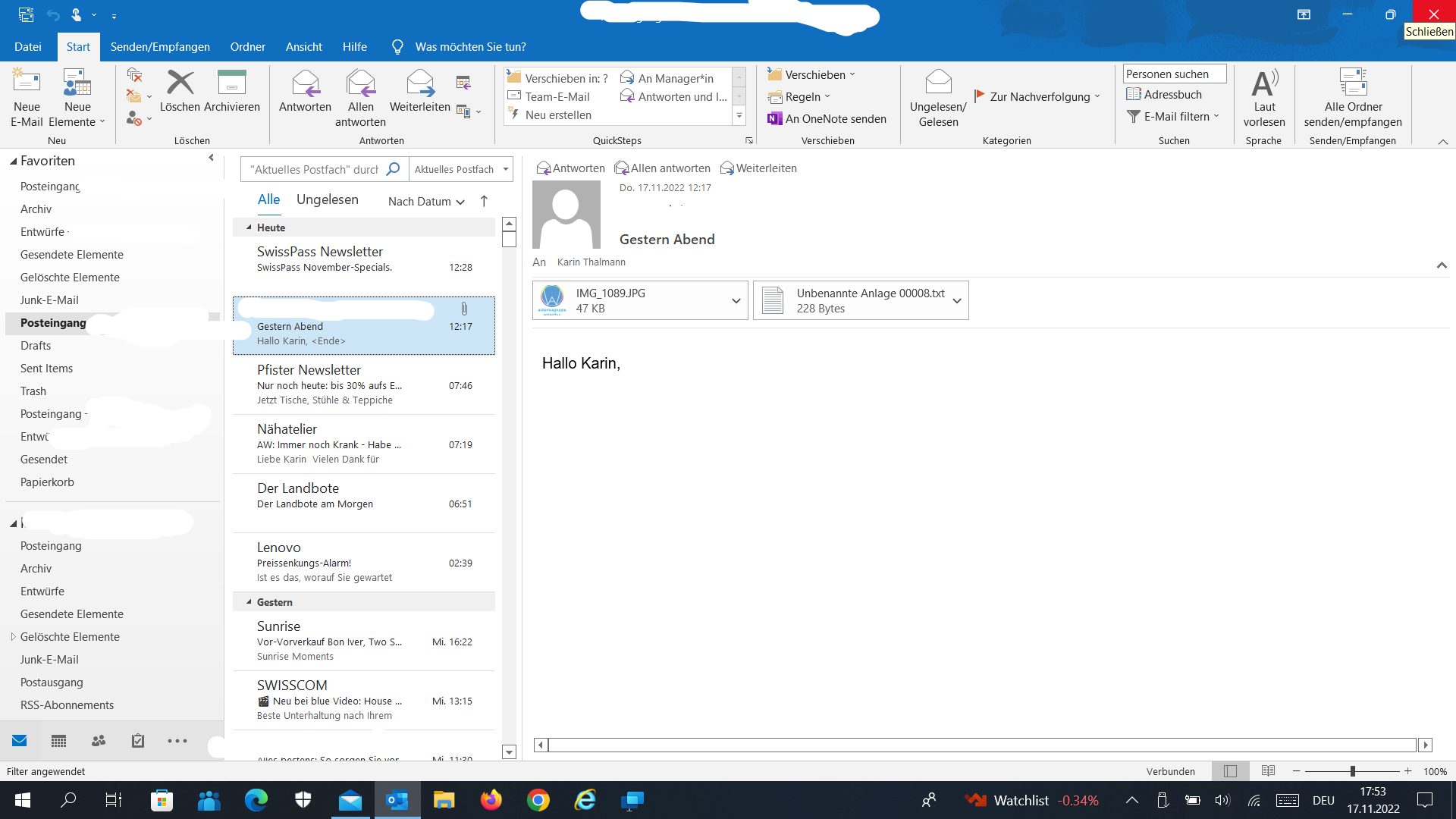Click the zoom slider in status bar
This screenshot has height=819, width=1456.
click(1352, 771)
